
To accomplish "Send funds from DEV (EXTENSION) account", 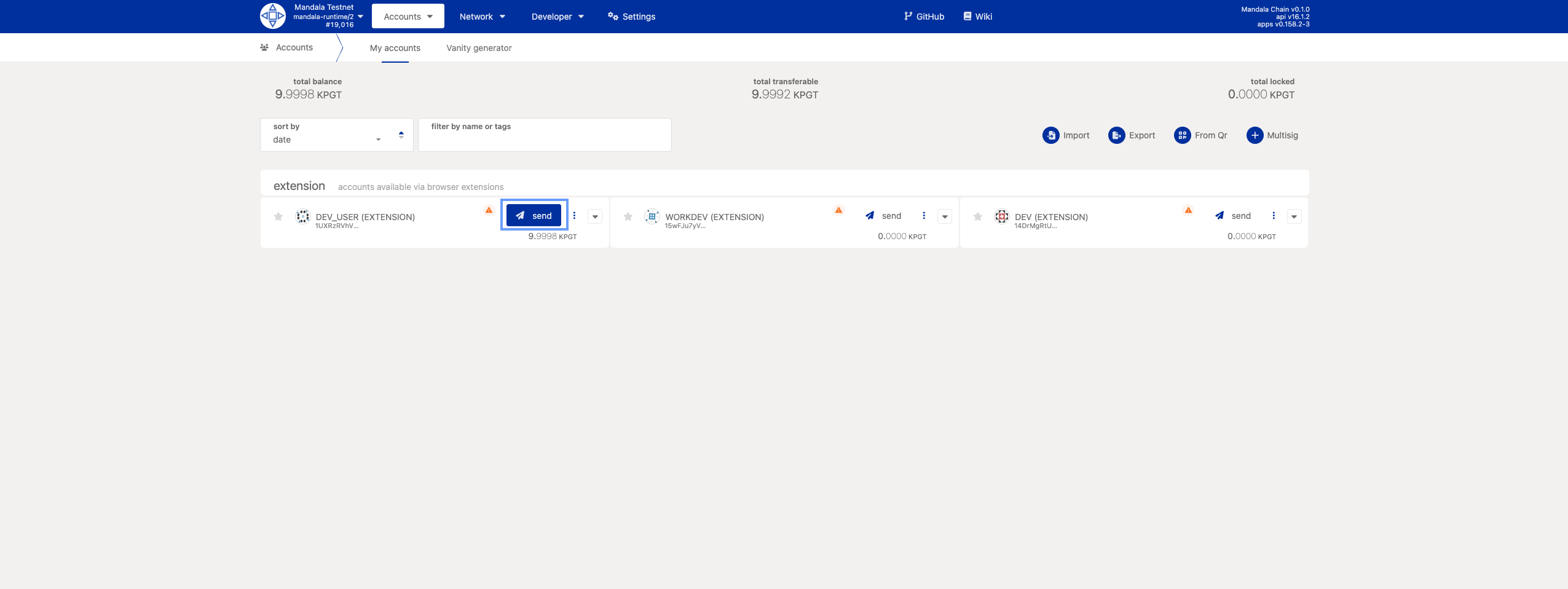I will click(1233, 216).
